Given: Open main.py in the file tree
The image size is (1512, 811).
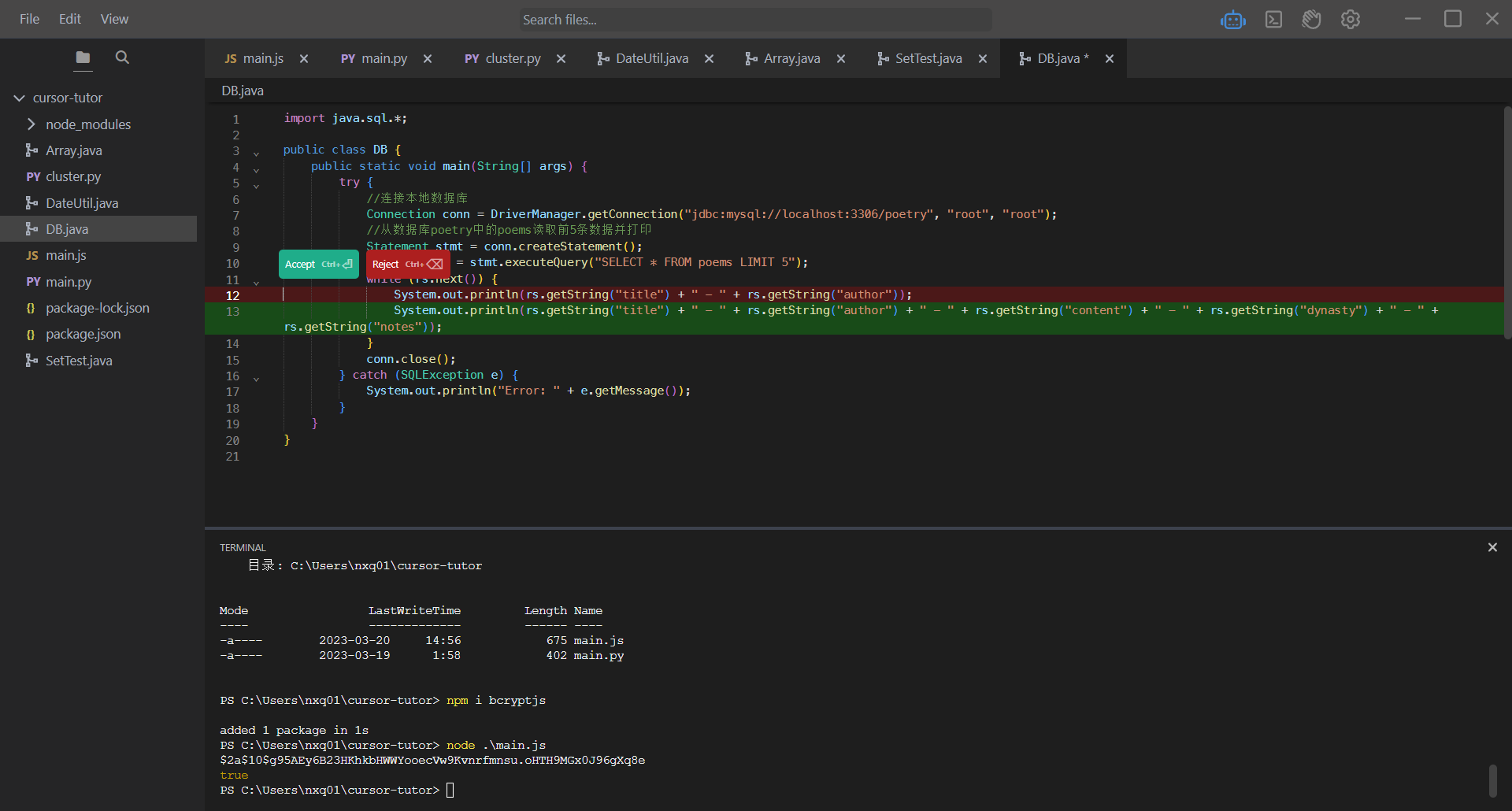Looking at the screenshot, I should click(98, 282).
